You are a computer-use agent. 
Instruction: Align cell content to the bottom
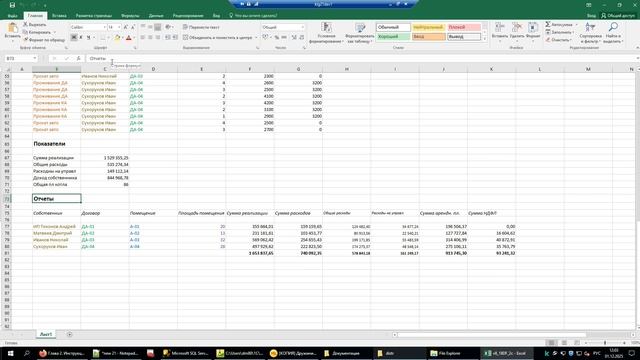(158, 27)
